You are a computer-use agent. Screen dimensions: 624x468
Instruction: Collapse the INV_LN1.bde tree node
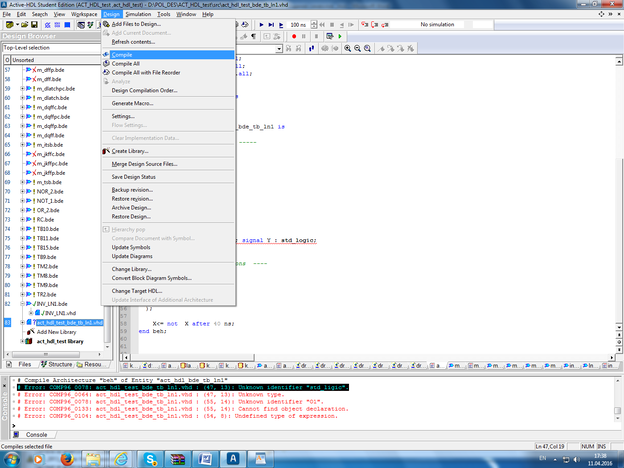pyautogui.click(x=22, y=303)
